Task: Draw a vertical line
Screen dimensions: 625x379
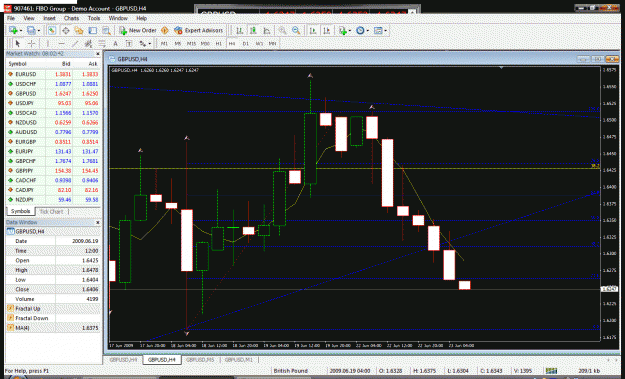Action: click(x=47, y=43)
